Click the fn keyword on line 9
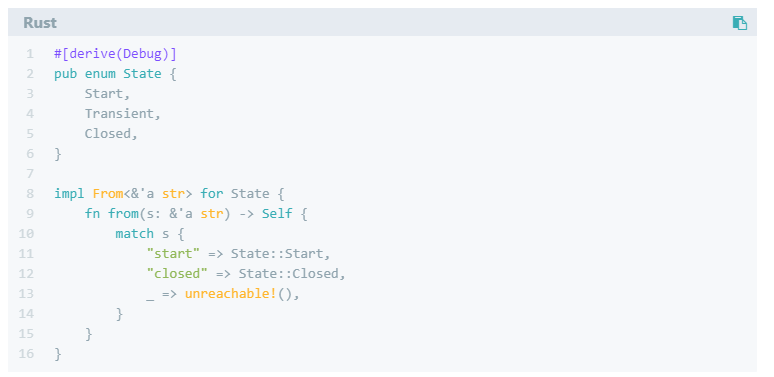The width and height of the screenshot is (774, 377). 92,214
